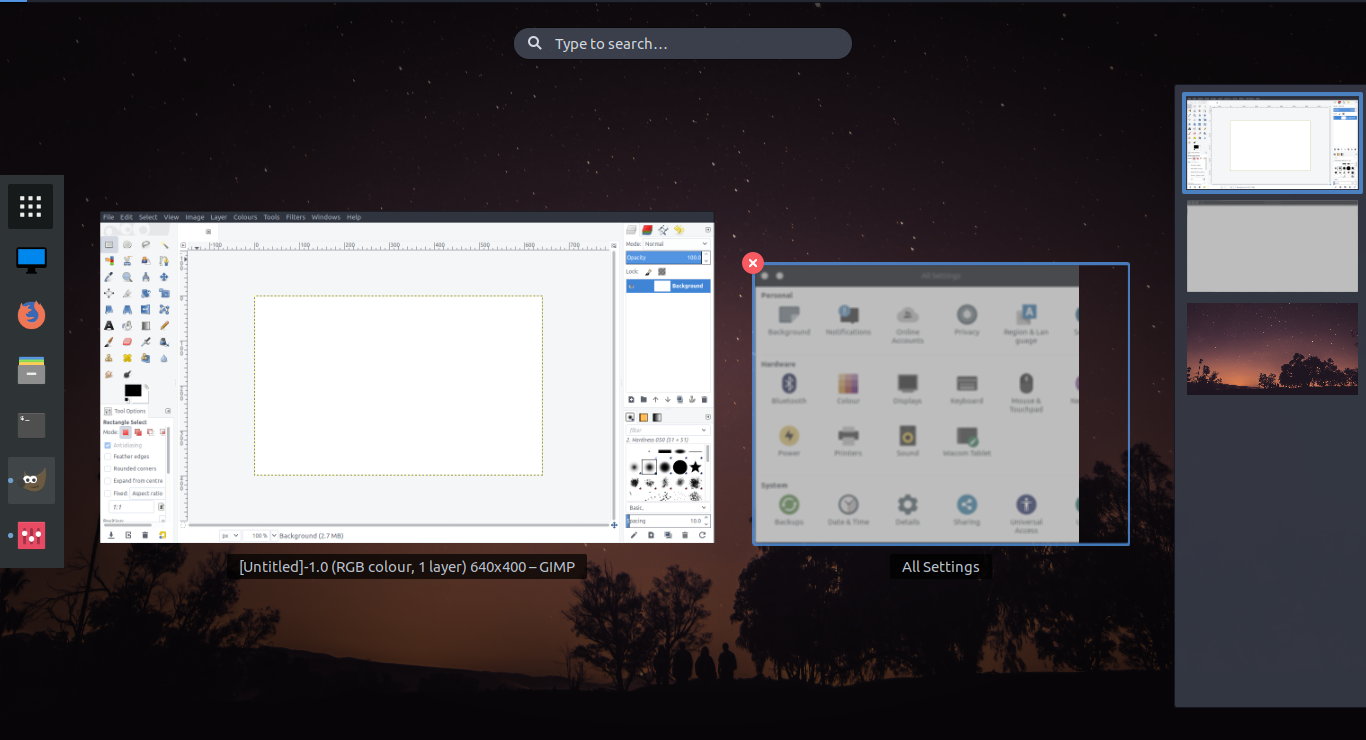Screen dimensions: 1366x740
Task: Open the Filters menu
Action: click(295, 216)
